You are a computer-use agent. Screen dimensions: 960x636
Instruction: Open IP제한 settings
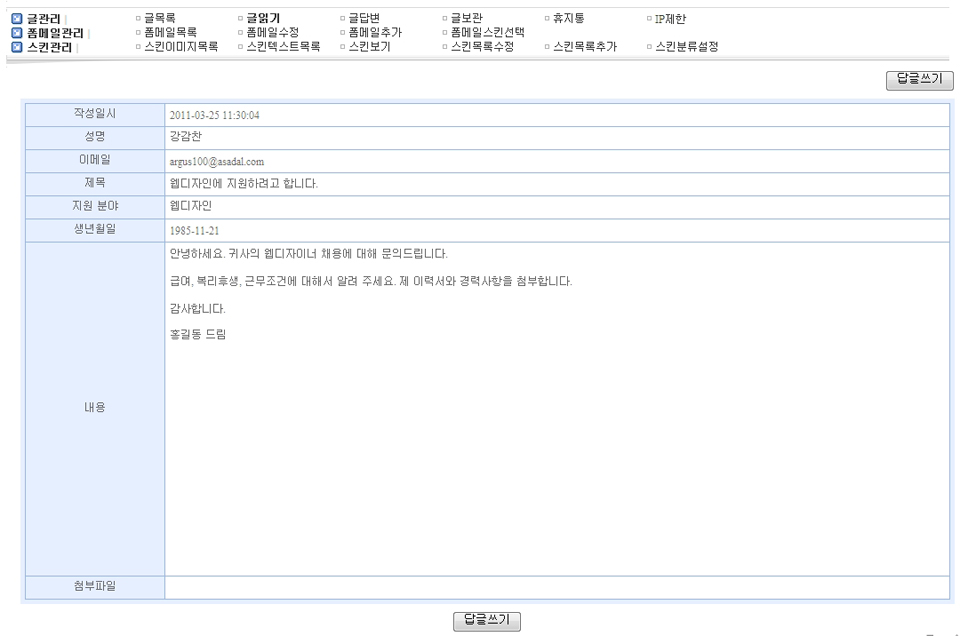coord(670,19)
